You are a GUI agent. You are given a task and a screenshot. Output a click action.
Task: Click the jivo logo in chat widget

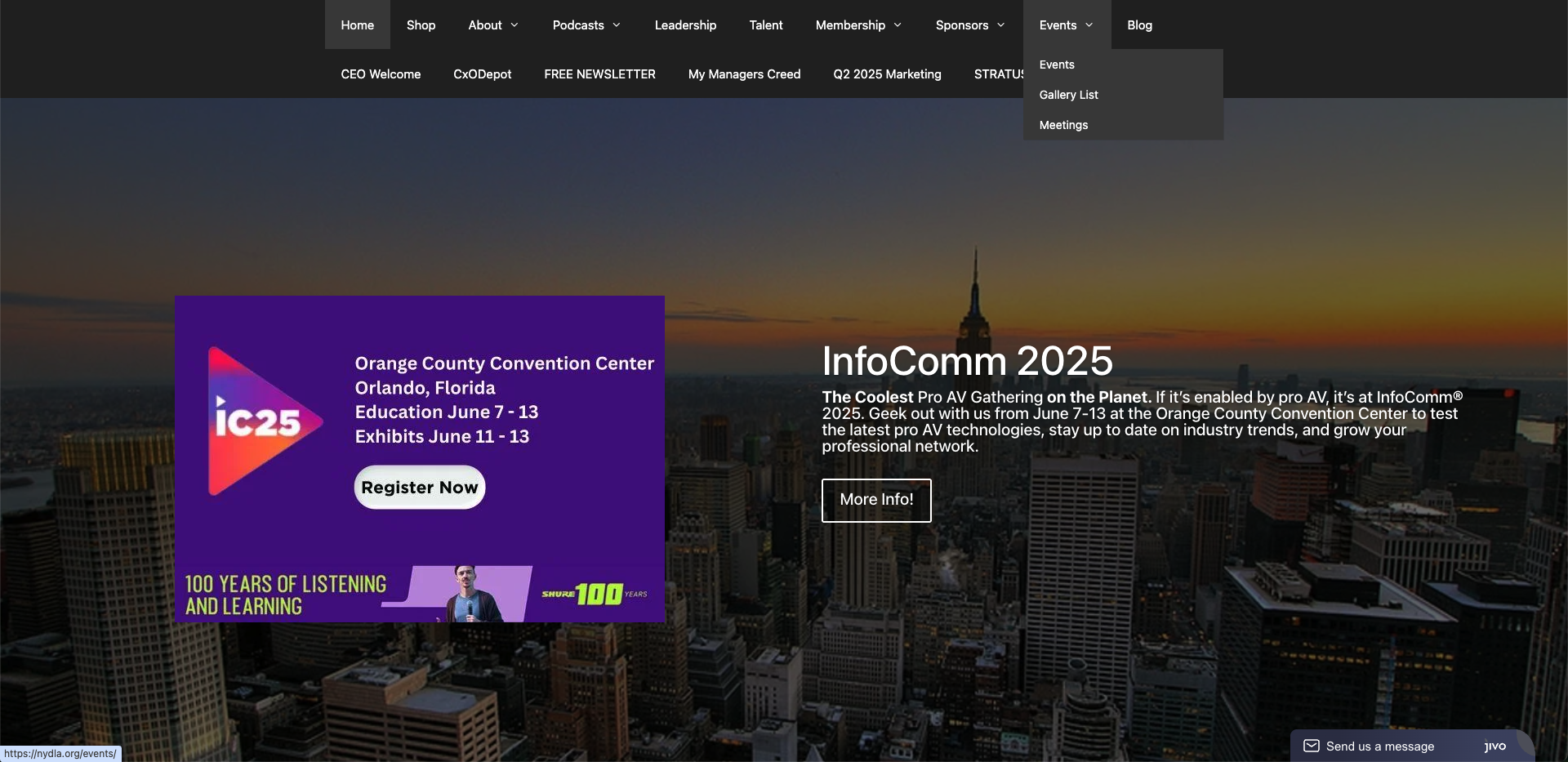pyautogui.click(x=1494, y=746)
